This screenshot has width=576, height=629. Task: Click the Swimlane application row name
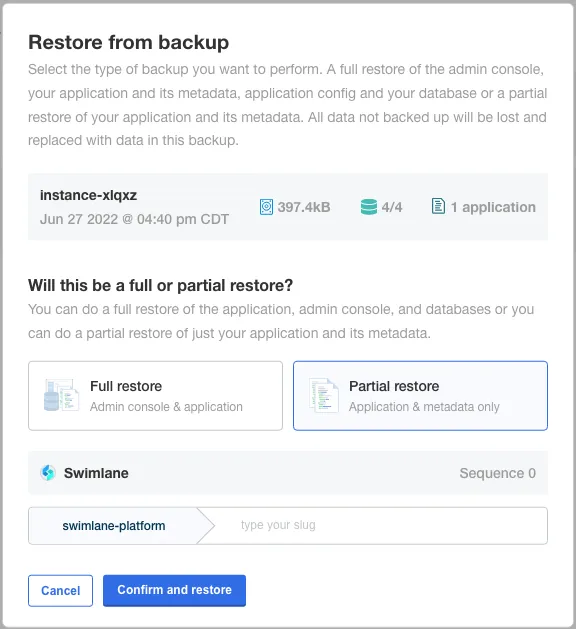(x=96, y=473)
